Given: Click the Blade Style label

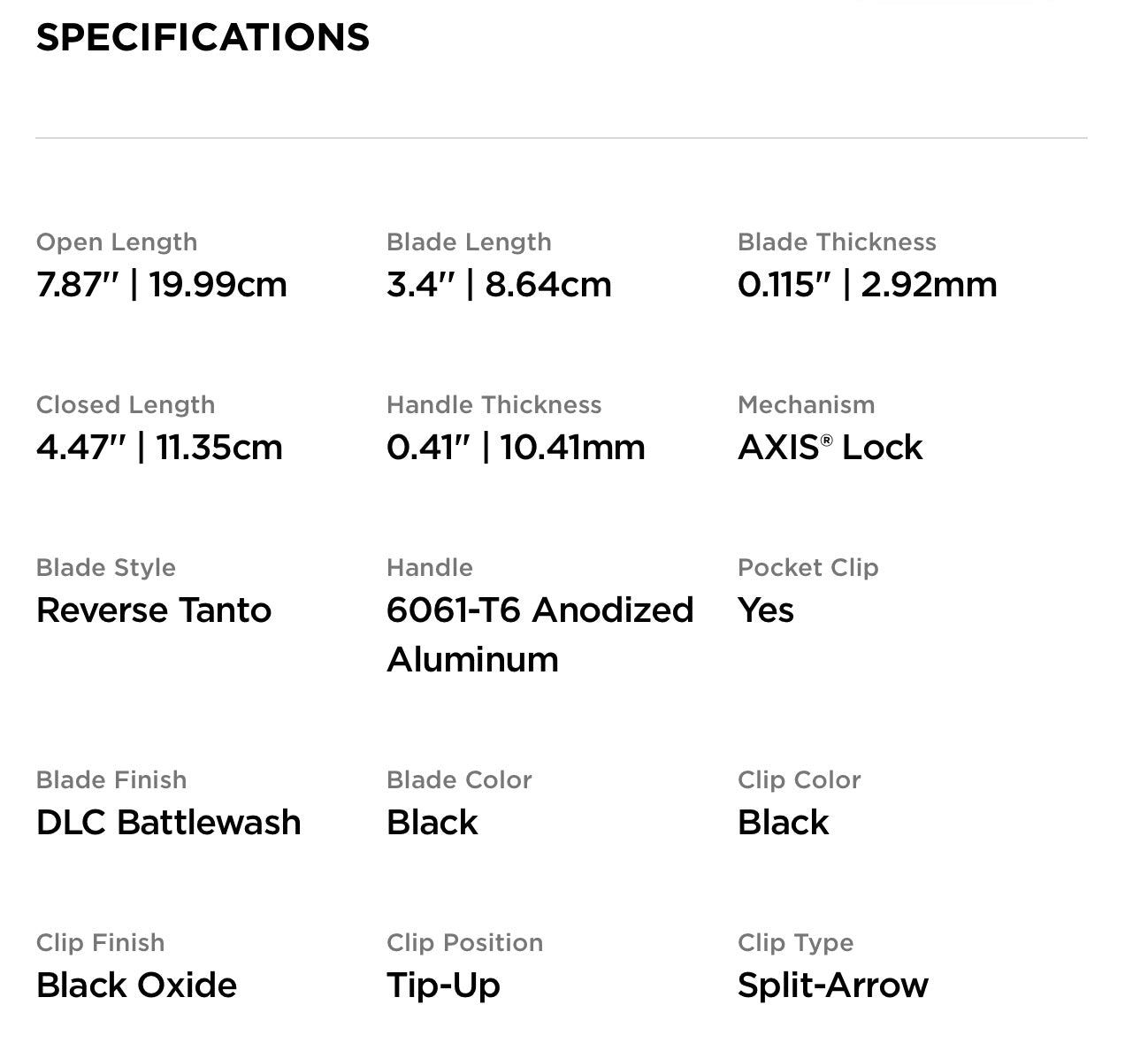Looking at the screenshot, I should (106, 568).
